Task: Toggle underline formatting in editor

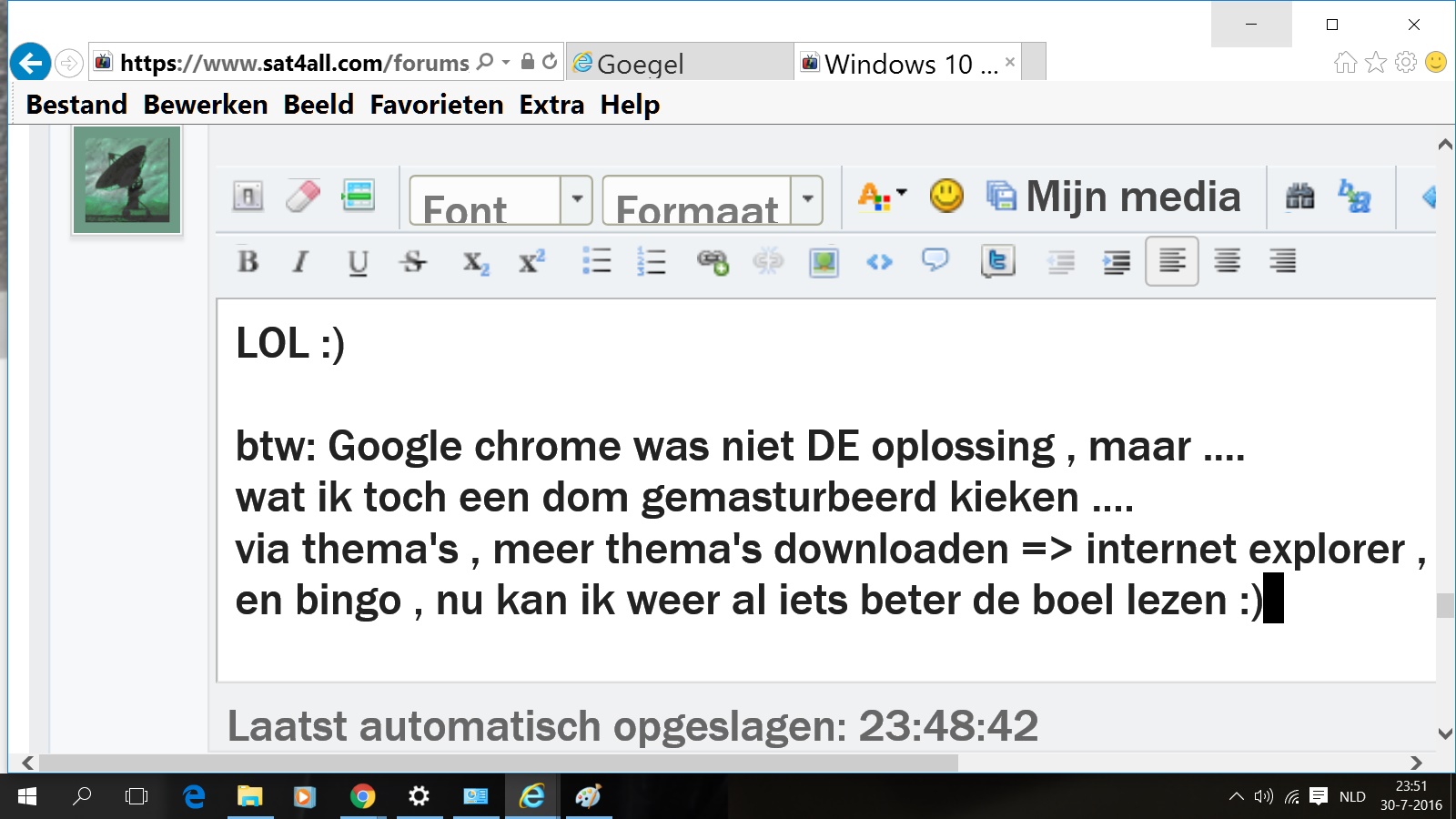Action: pos(358,262)
